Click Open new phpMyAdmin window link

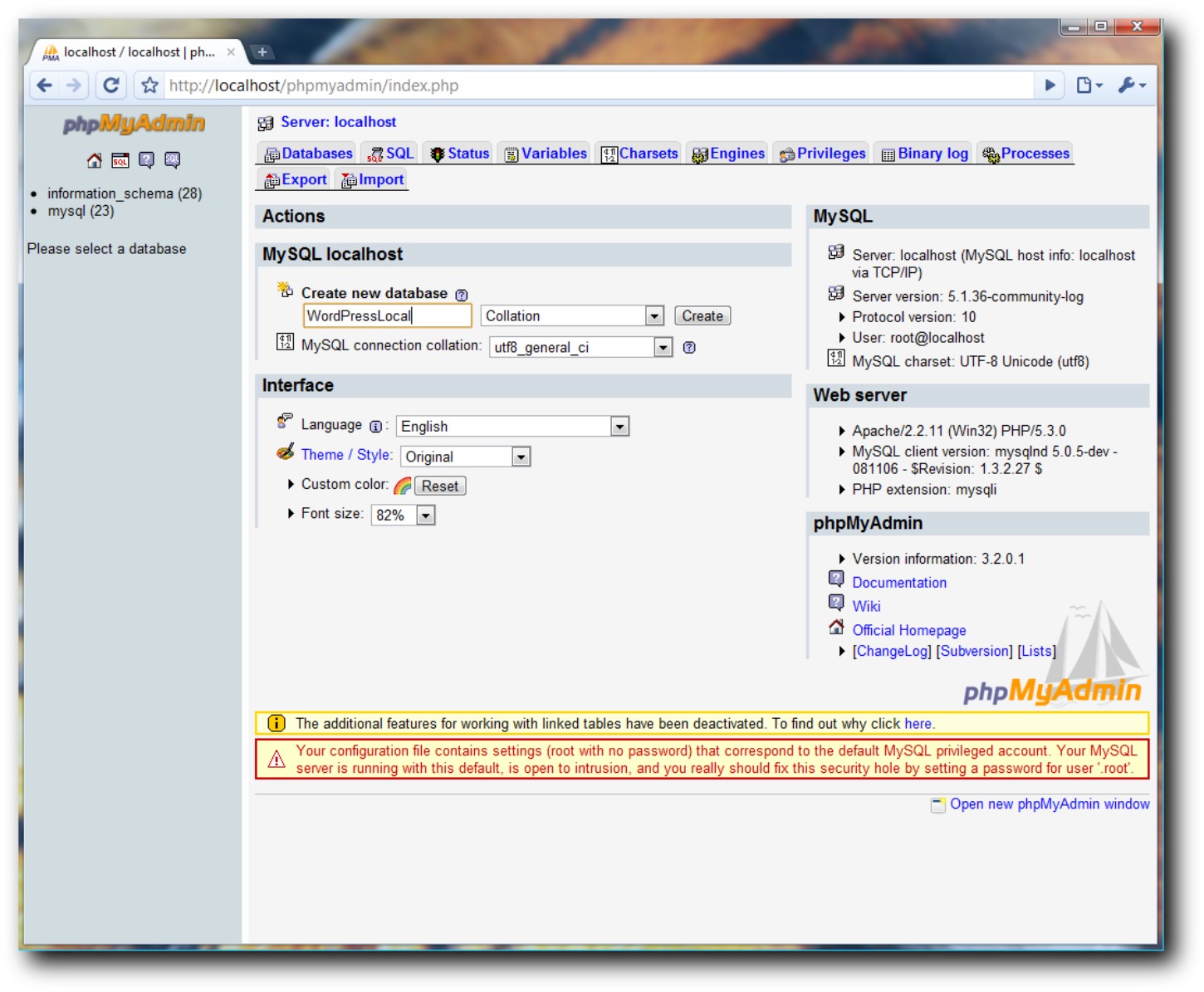pyautogui.click(x=1050, y=804)
